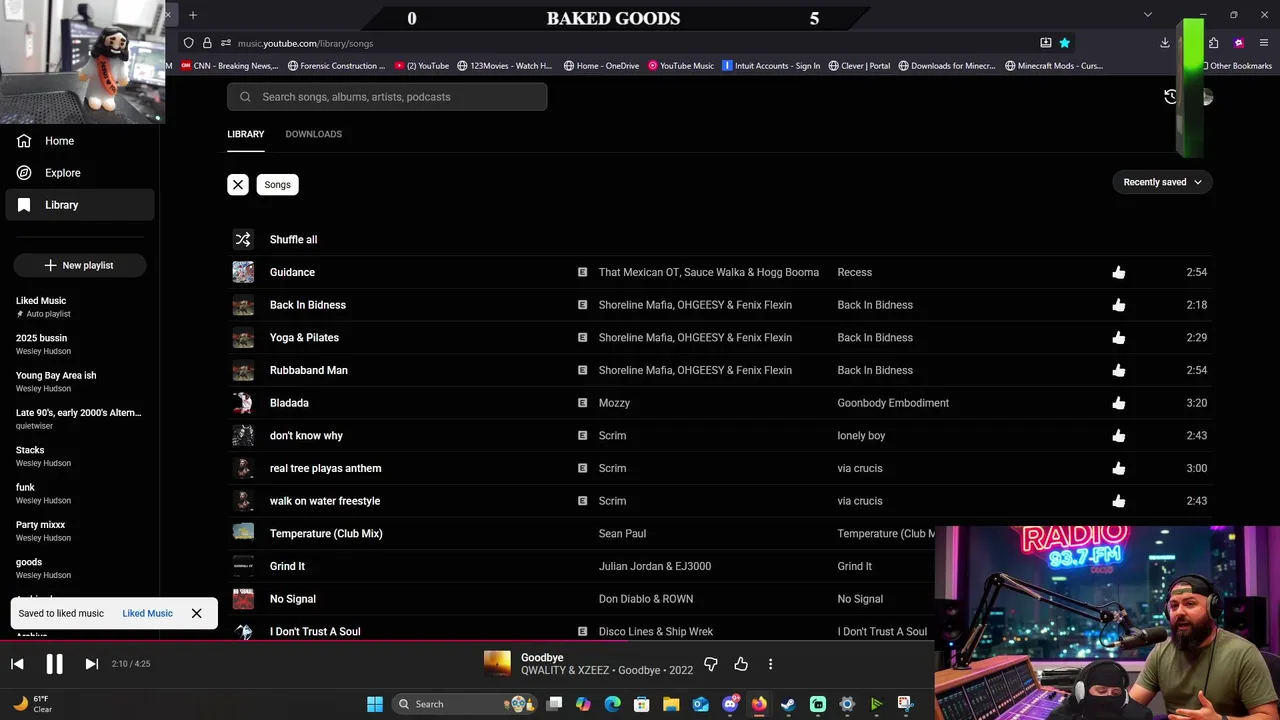Click the site lock icon in address bar

click(x=207, y=43)
